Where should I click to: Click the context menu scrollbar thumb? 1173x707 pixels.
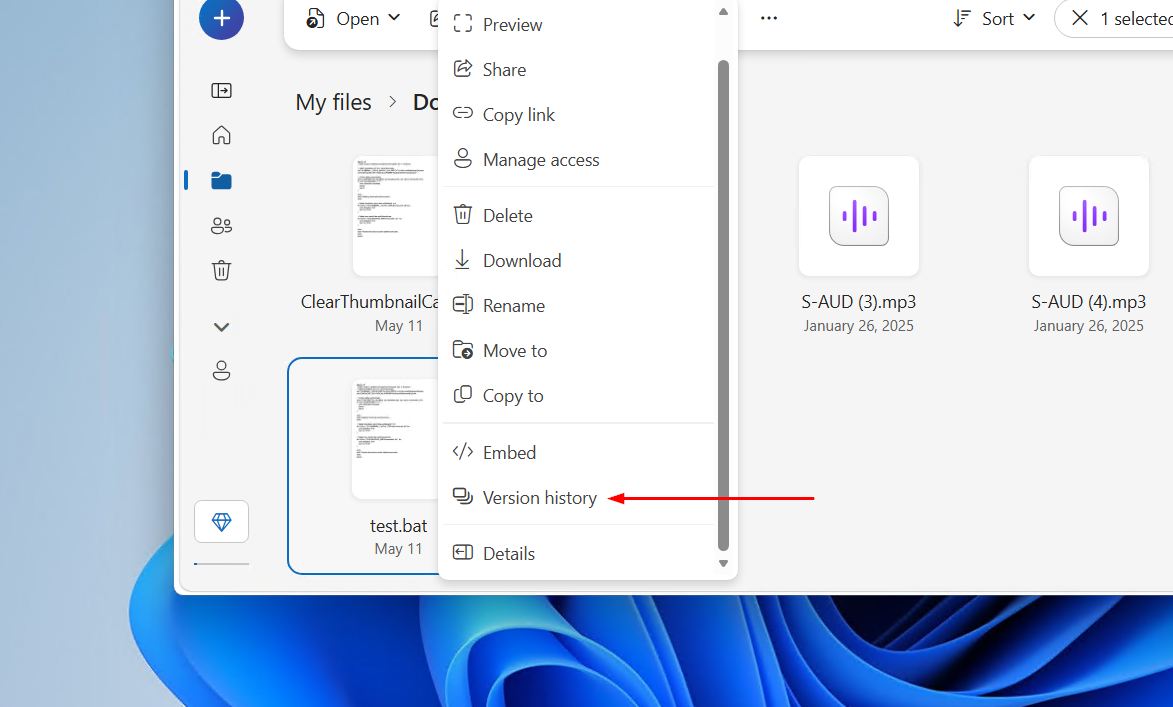(x=723, y=305)
